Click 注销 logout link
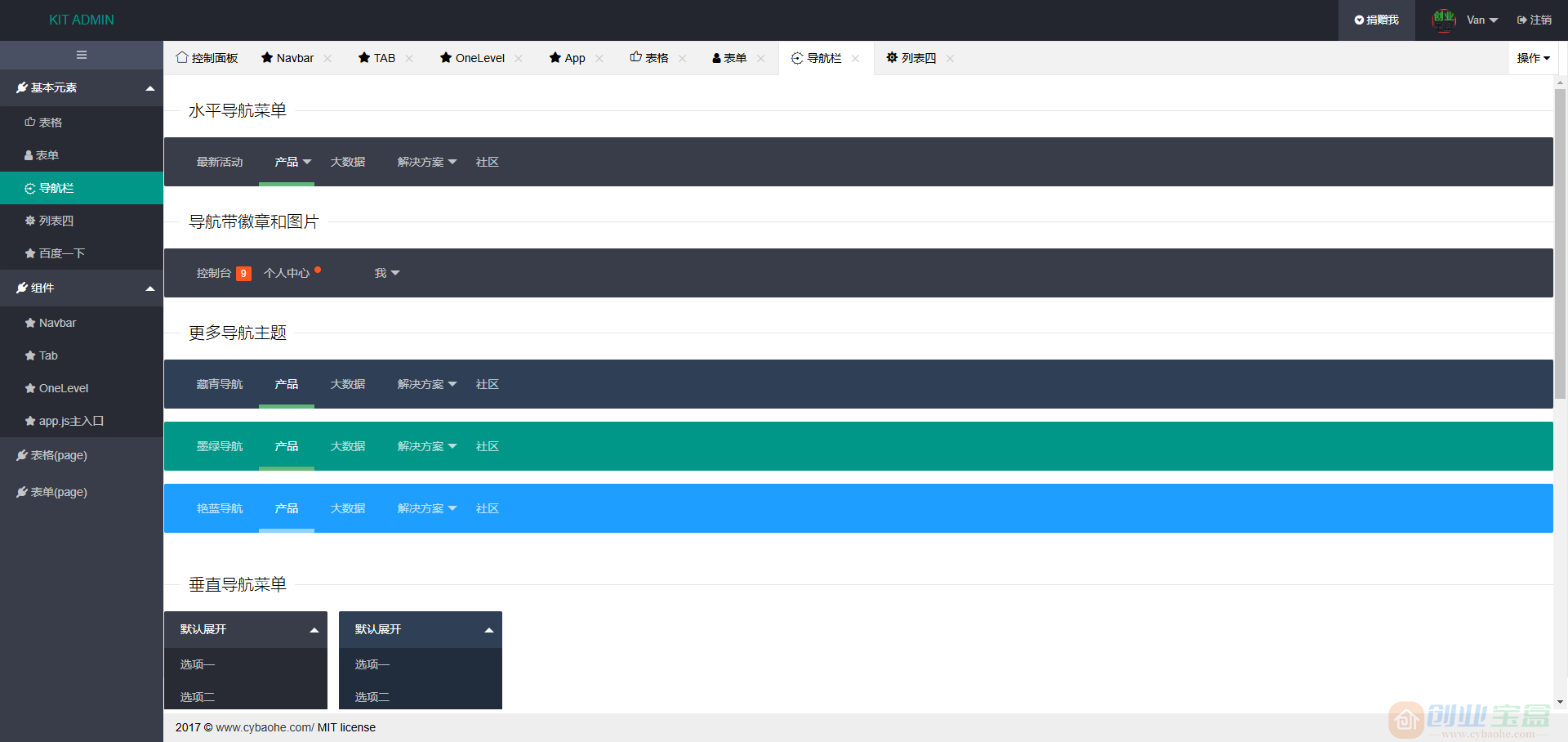Viewport: 1568px width, 742px height. tap(1535, 20)
